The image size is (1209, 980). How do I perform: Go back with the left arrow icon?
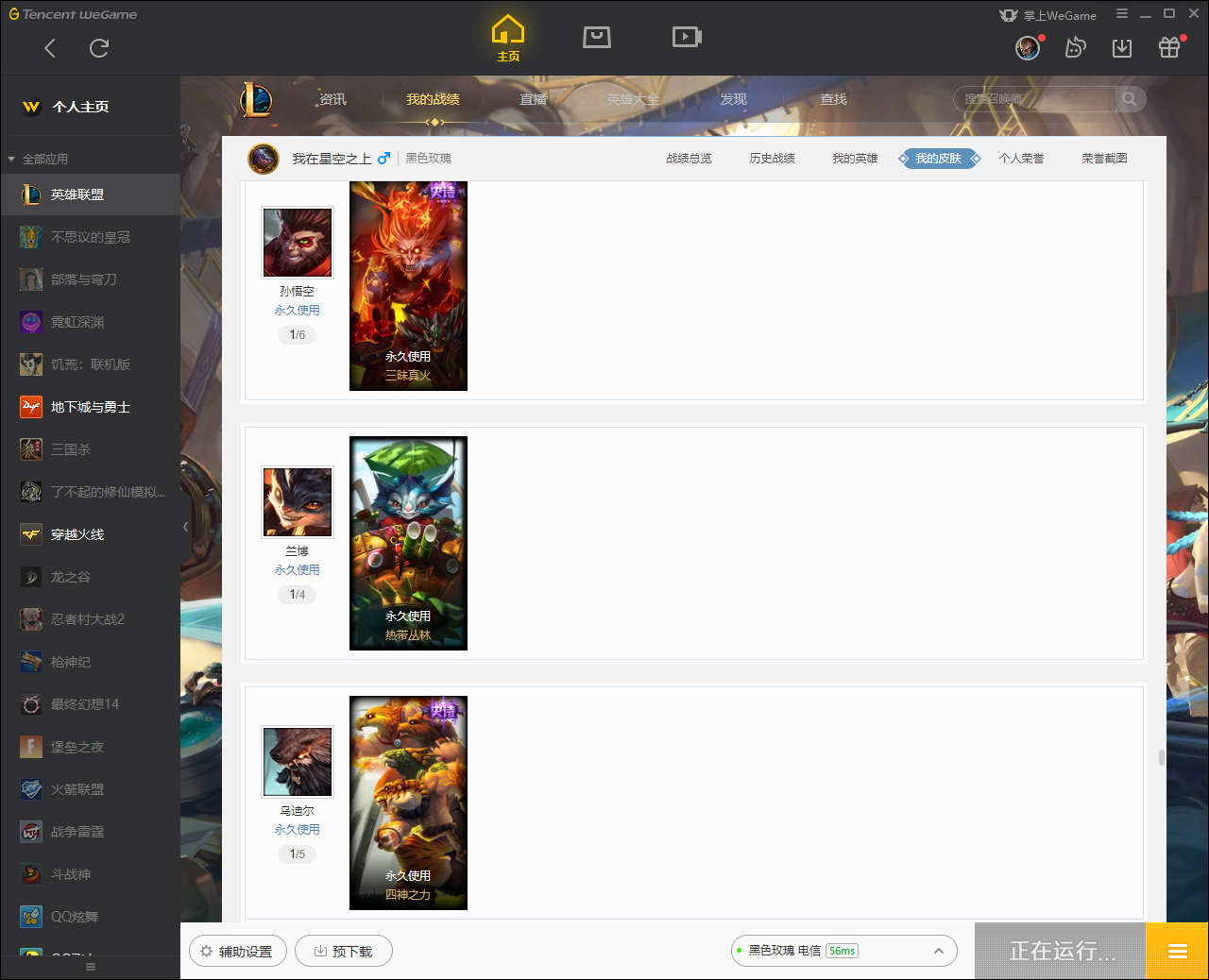(50, 48)
